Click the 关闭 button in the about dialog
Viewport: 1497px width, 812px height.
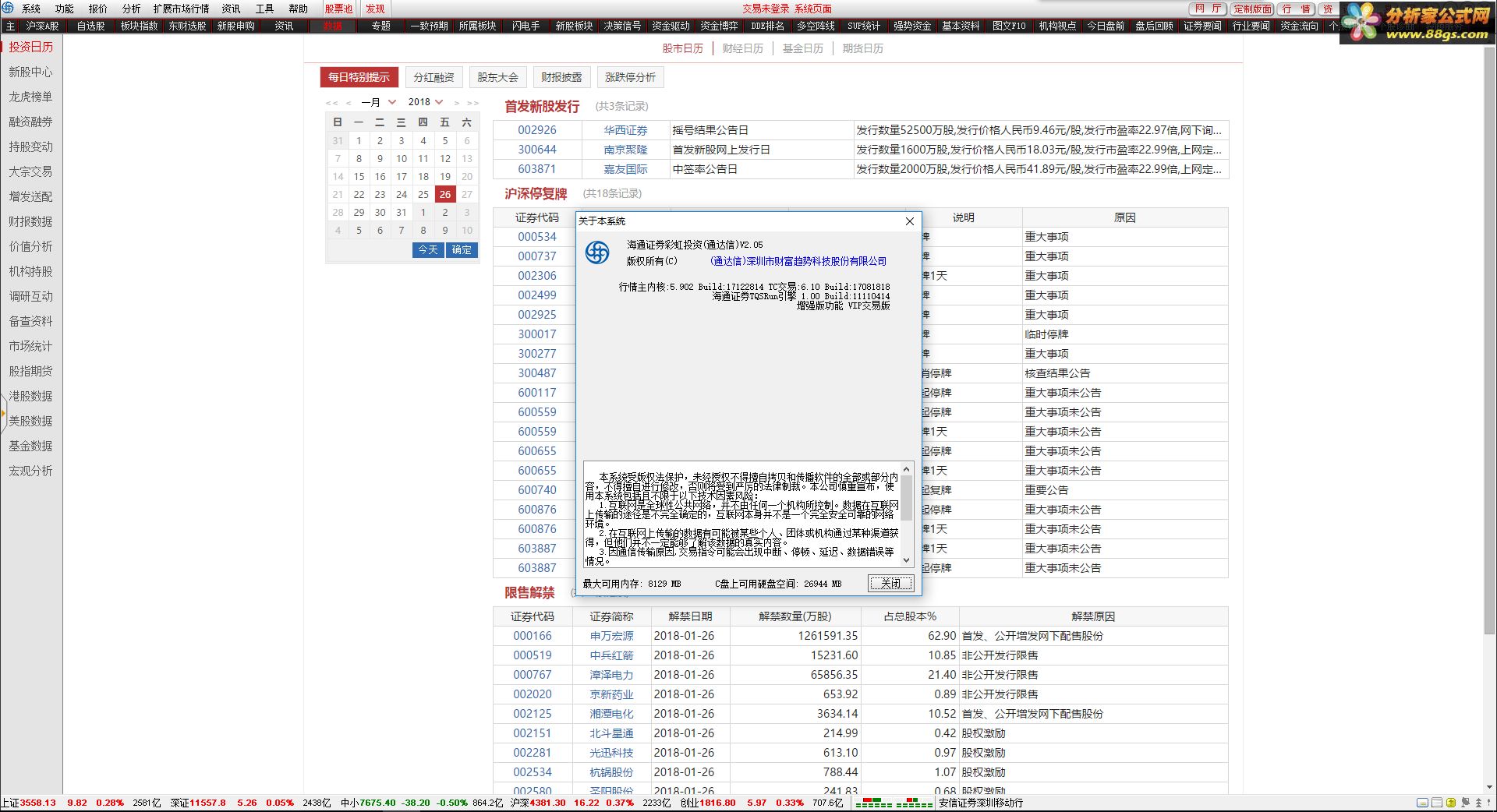pos(890,583)
